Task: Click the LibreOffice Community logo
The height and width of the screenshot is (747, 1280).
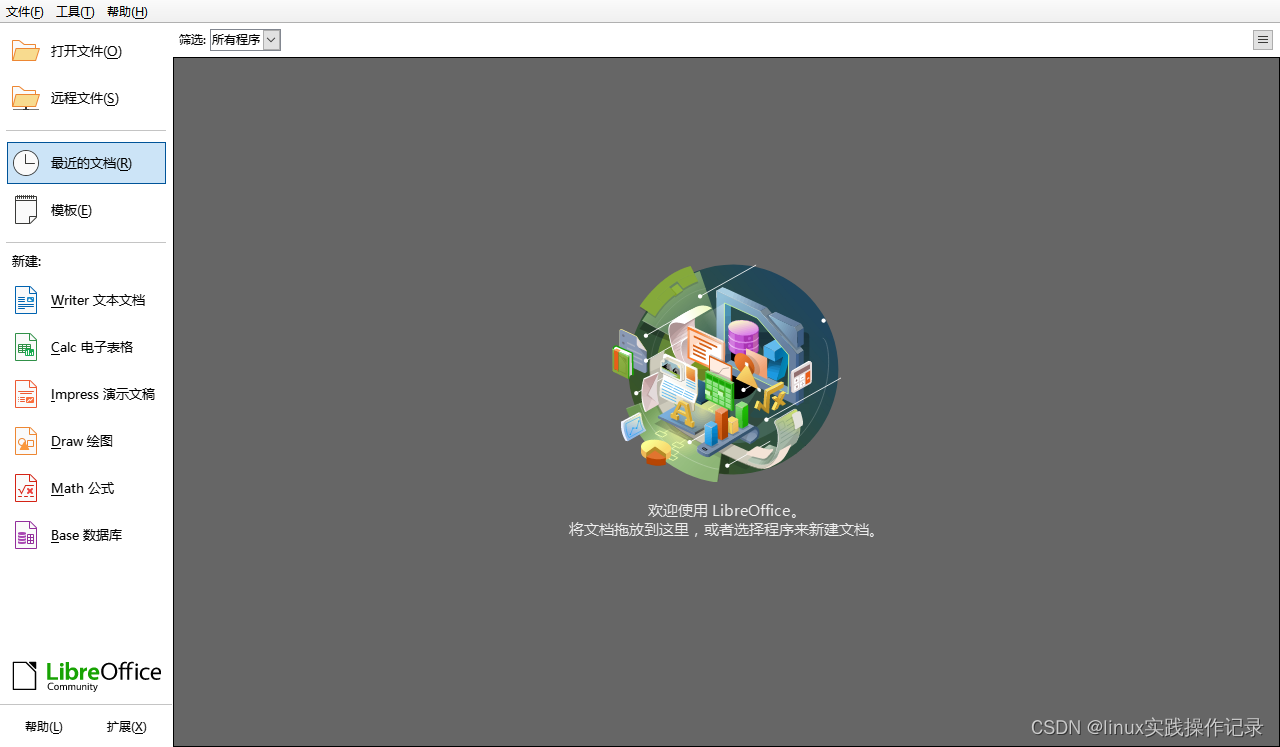Action: tap(87, 676)
